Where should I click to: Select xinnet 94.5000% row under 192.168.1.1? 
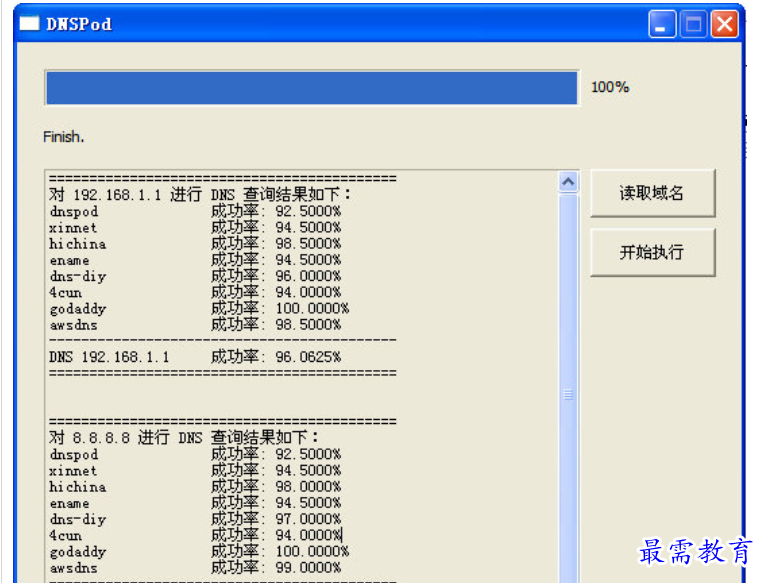click(195, 227)
